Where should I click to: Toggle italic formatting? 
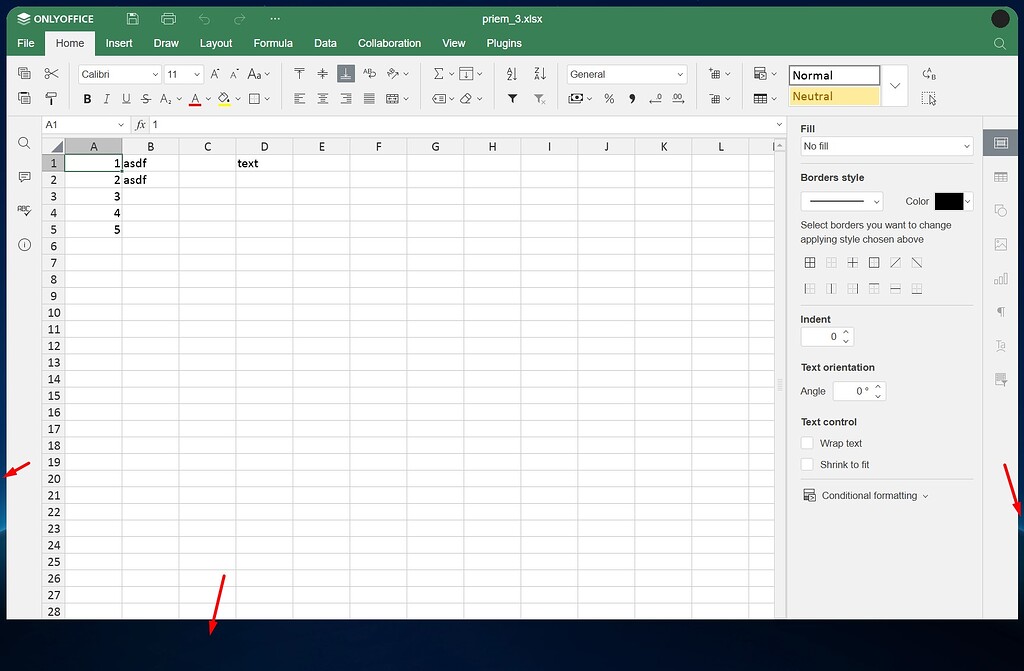pyautogui.click(x=106, y=98)
